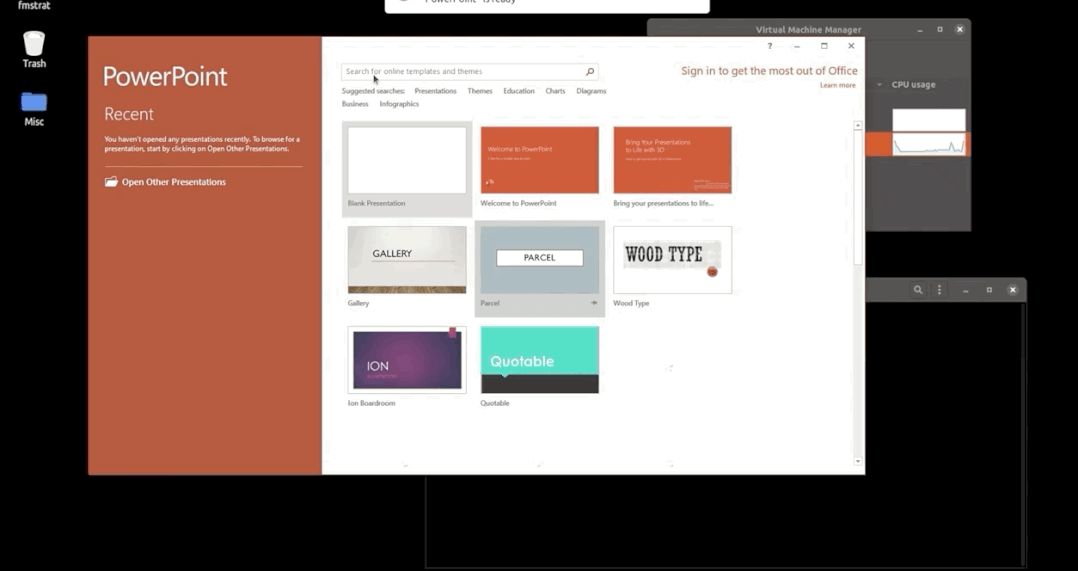Click the template search input field
This screenshot has height=571, width=1078.
click(x=470, y=71)
